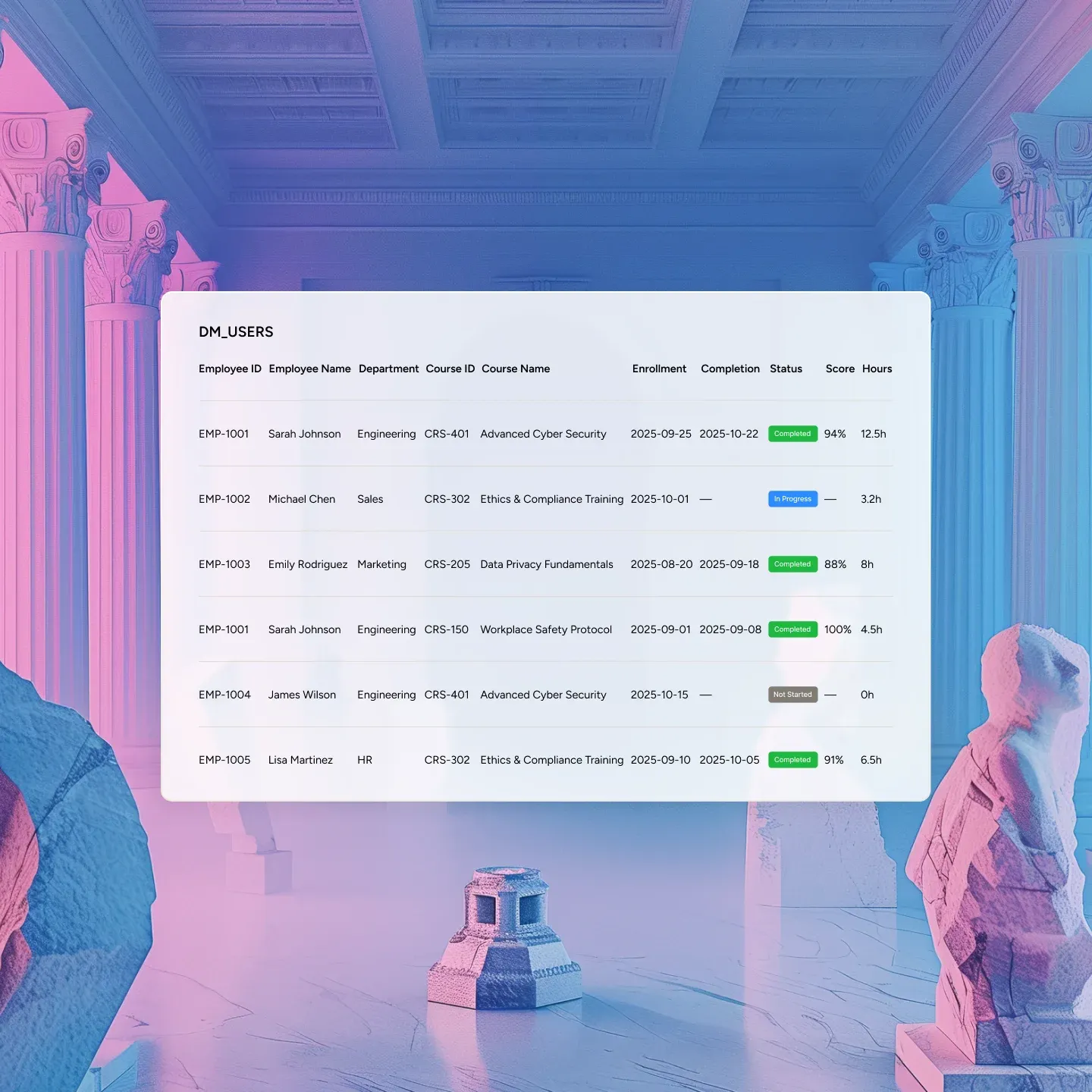
Task: Sort by Employee Name column header
Action: point(309,369)
